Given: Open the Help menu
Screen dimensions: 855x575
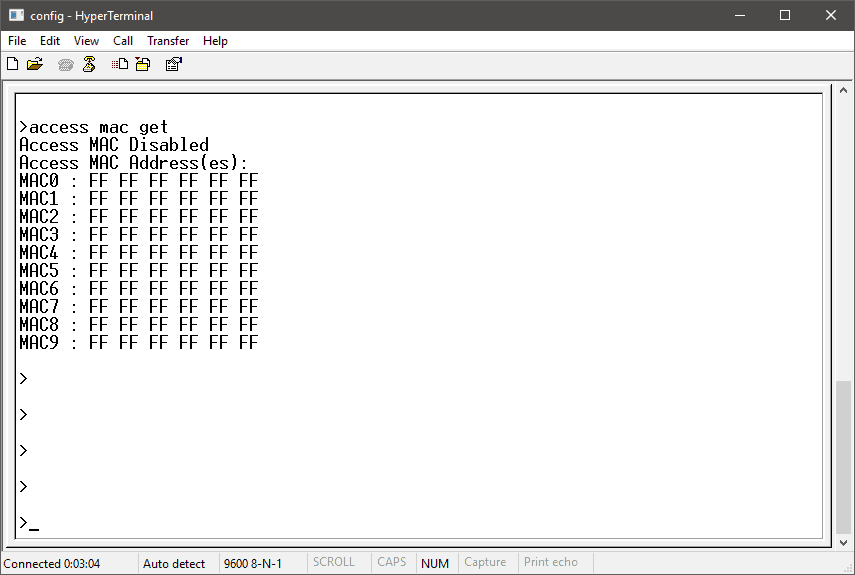Looking at the screenshot, I should [215, 41].
